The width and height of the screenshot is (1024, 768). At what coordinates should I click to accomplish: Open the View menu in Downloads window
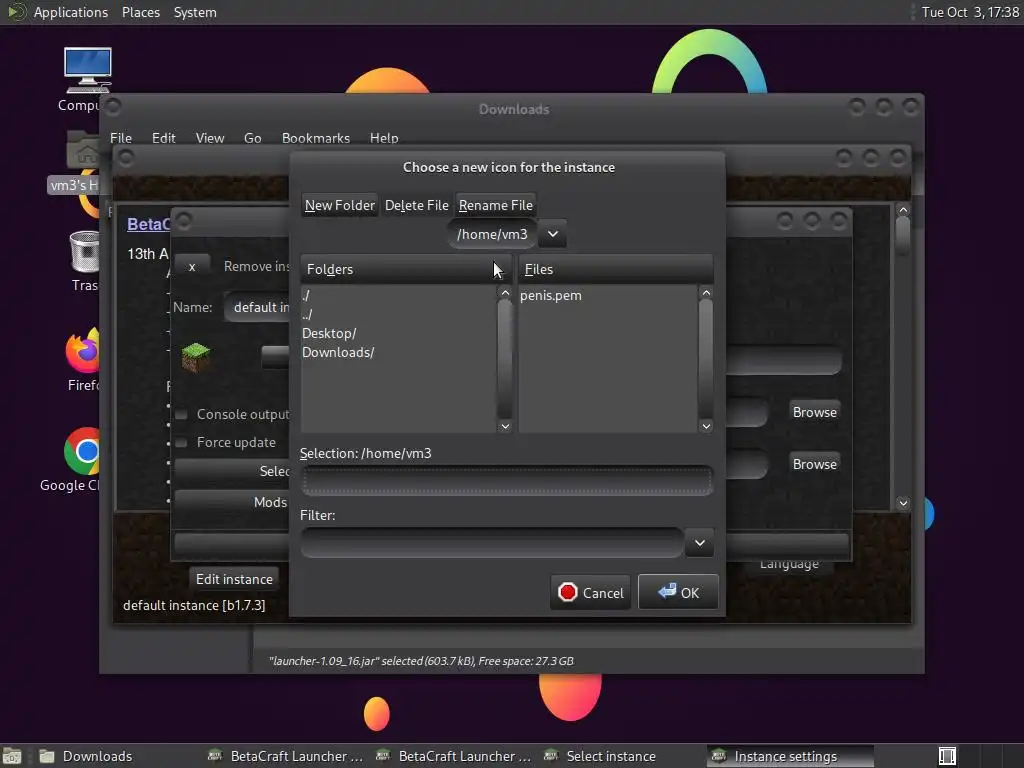click(x=210, y=138)
